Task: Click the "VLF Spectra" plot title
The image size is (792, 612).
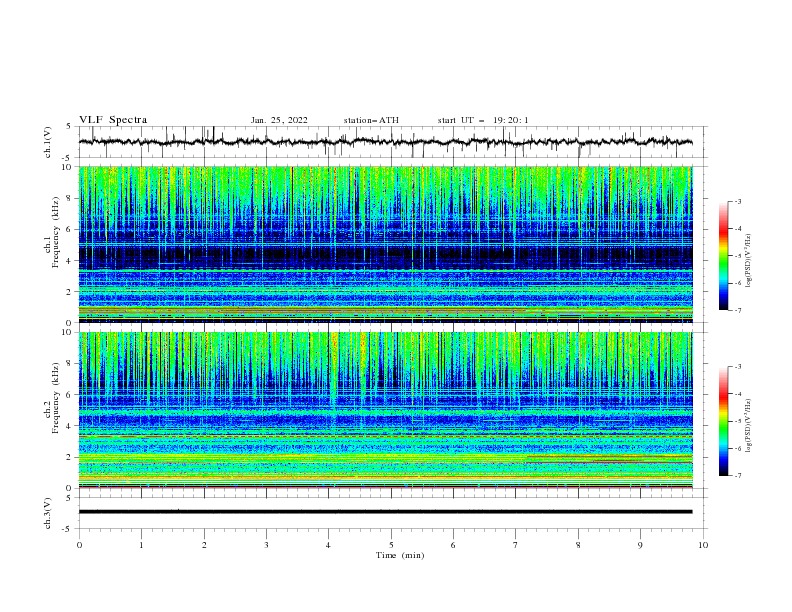Action: pyautogui.click(x=113, y=120)
